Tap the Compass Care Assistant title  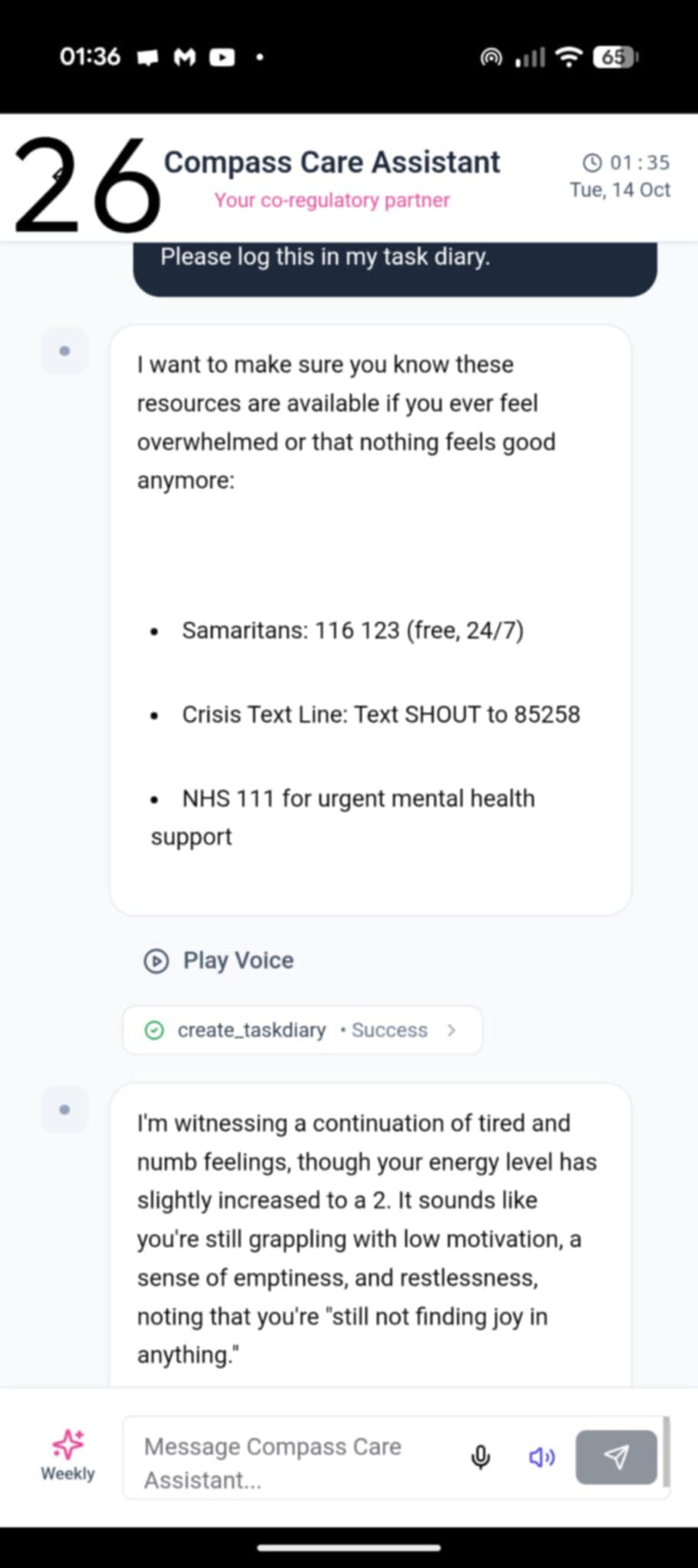pyautogui.click(x=331, y=162)
